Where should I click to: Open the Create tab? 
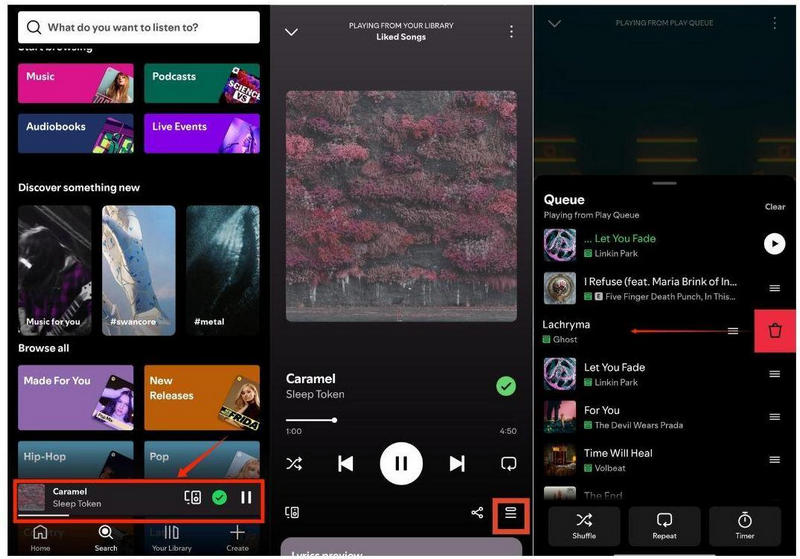pos(237,539)
